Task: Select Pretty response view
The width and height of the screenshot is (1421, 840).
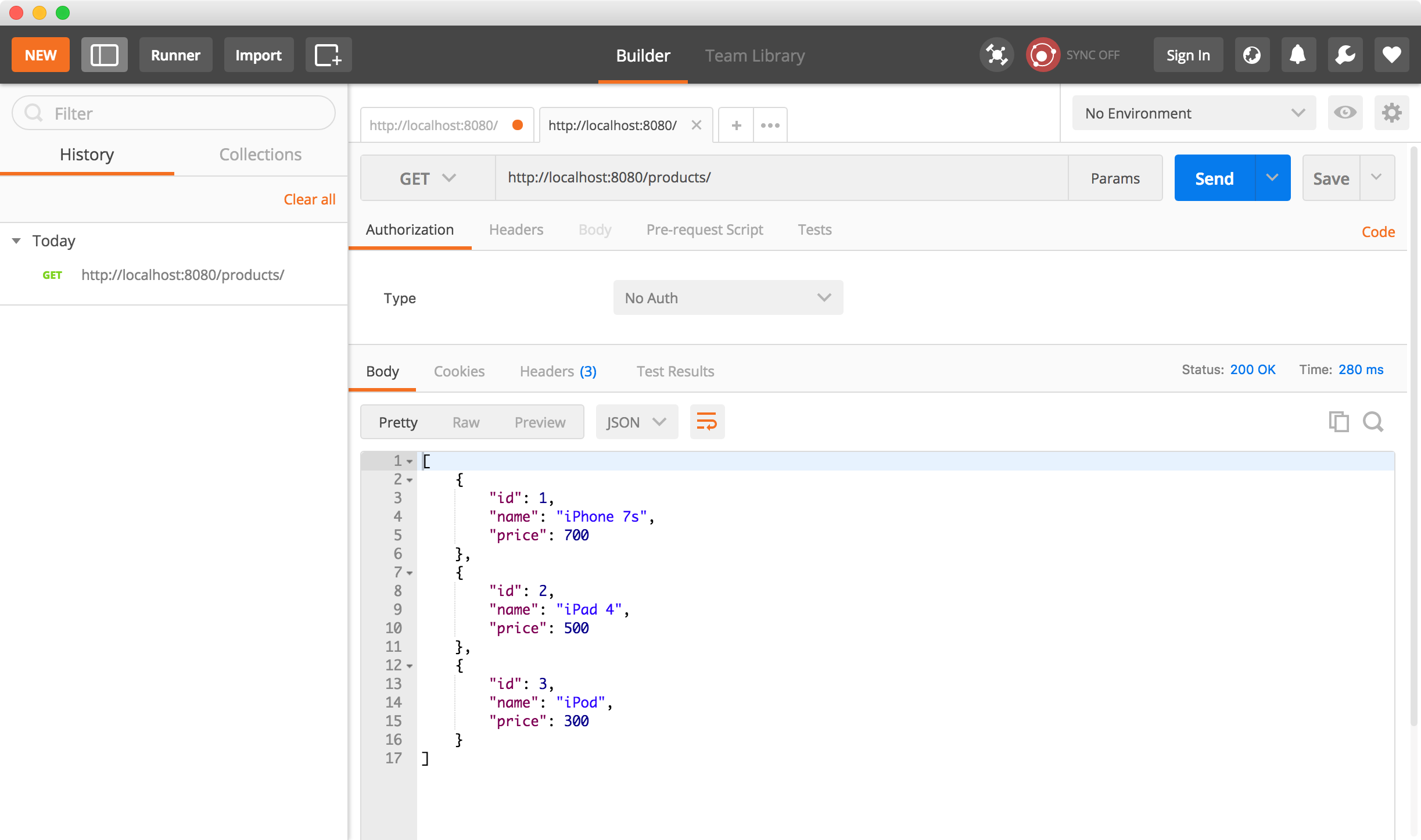Action: tap(398, 422)
